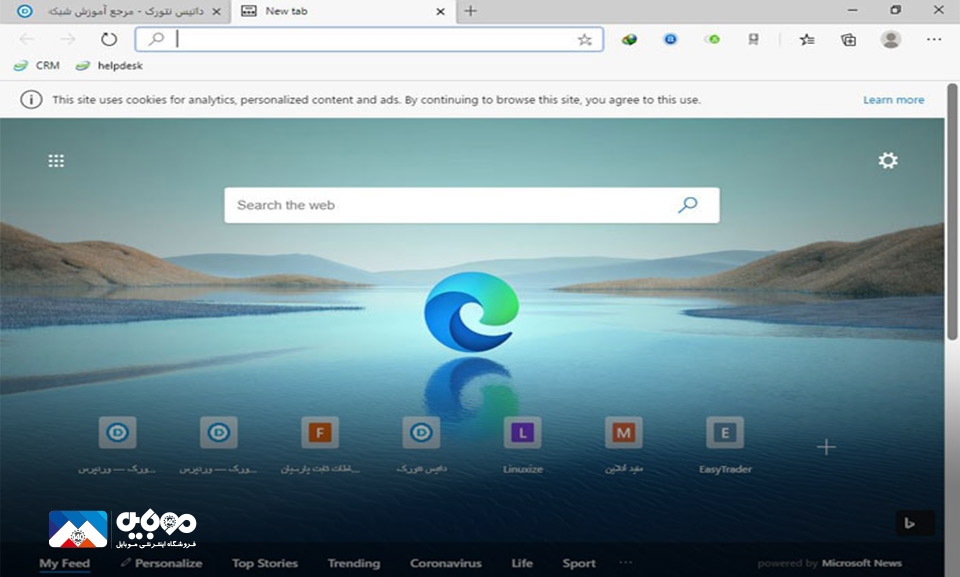Open the Collections icon
Viewport: 960px width, 577px height.
point(849,40)
